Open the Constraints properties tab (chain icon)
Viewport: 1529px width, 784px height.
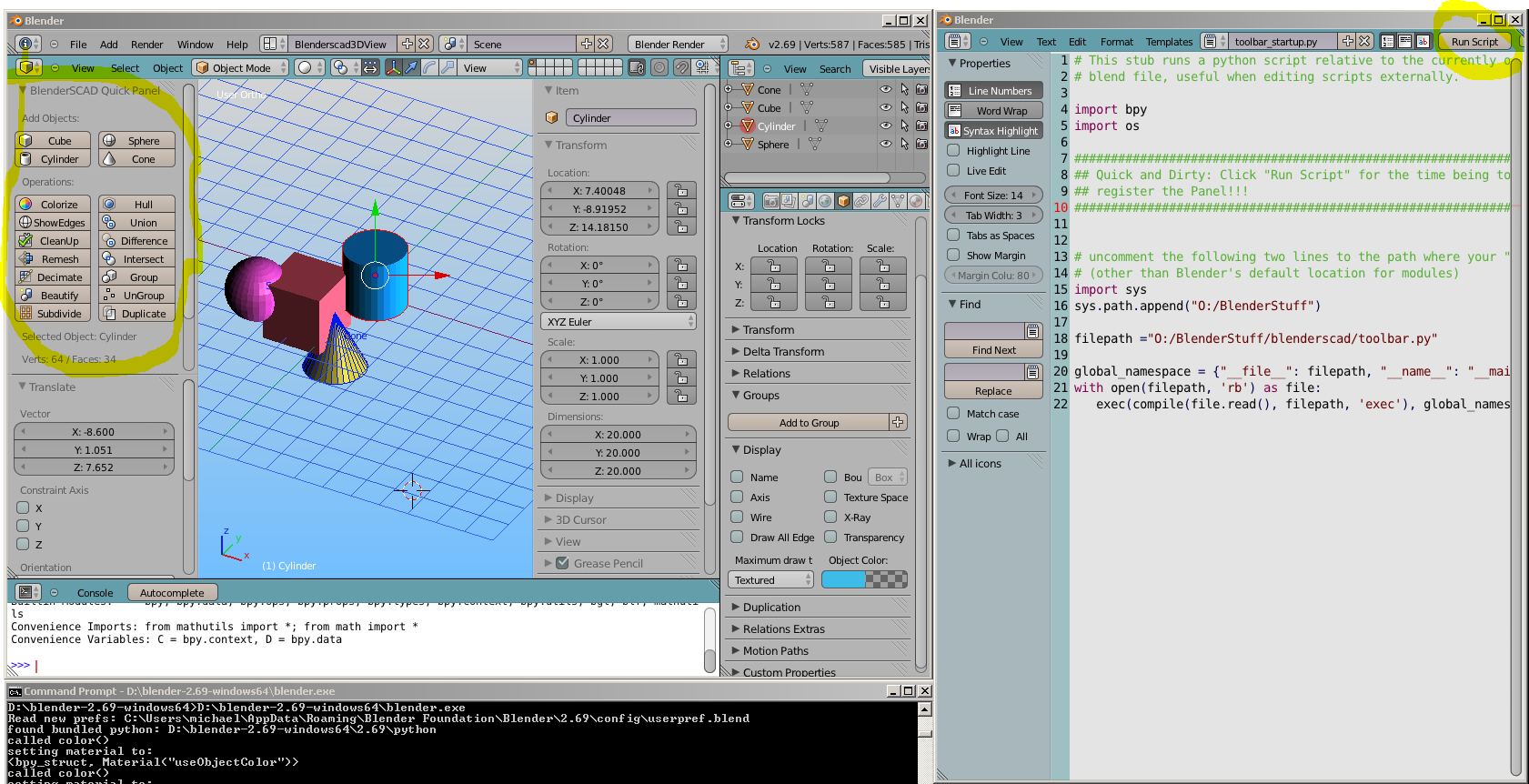tap(861, 201)
